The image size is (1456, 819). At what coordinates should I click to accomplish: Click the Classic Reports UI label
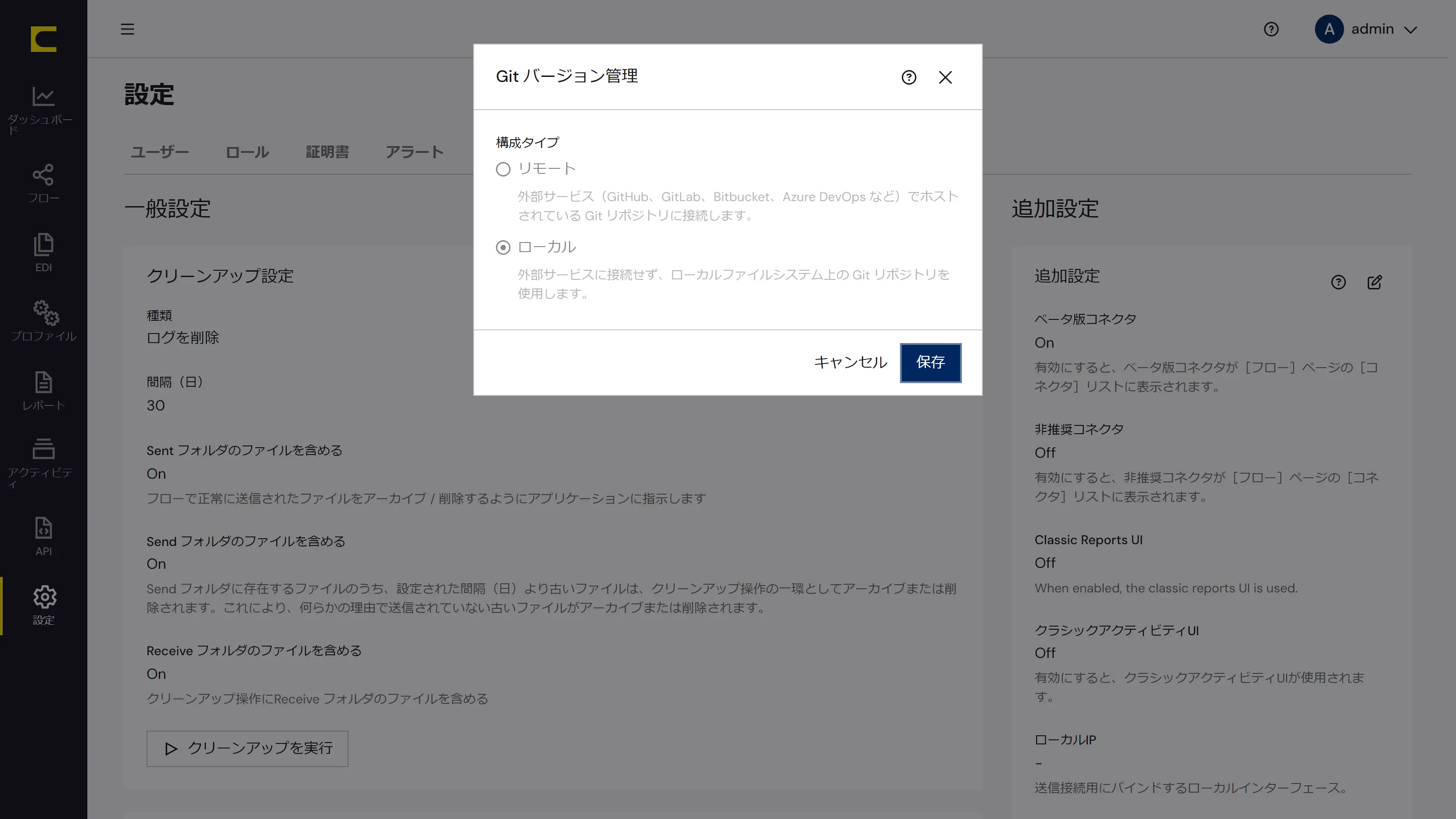(1089, 540)
